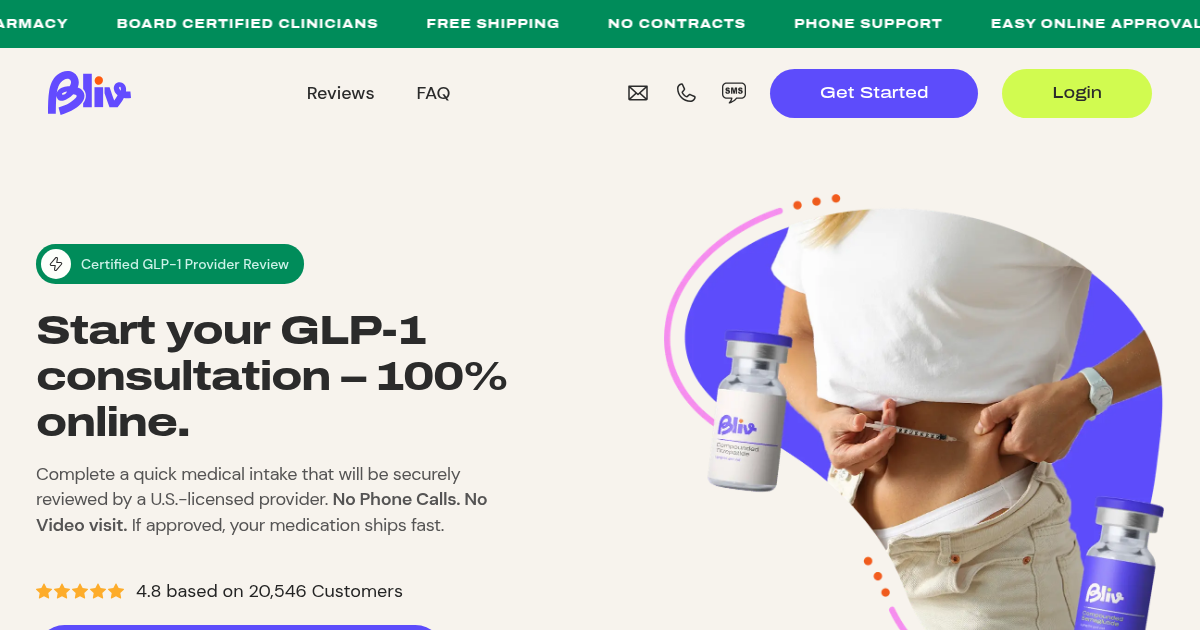Screen dimensions: 1200x630
Task: Click the purple vial at the bottom right
Action: coord(1122,565)
